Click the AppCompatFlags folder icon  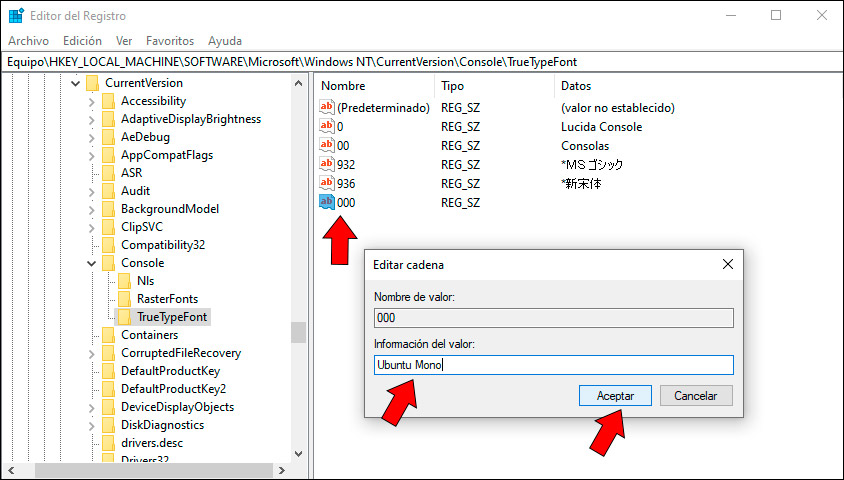click(108, 155)
